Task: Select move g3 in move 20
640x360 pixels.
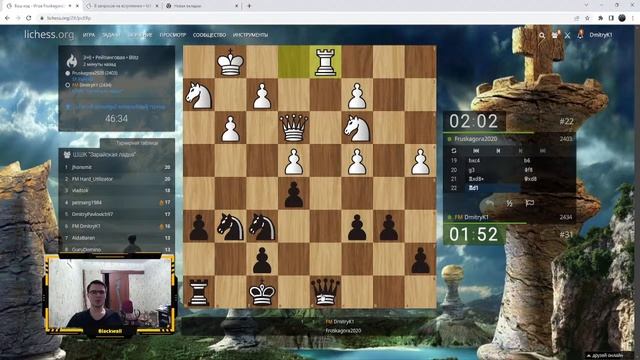Action: (x=472, y=170)
